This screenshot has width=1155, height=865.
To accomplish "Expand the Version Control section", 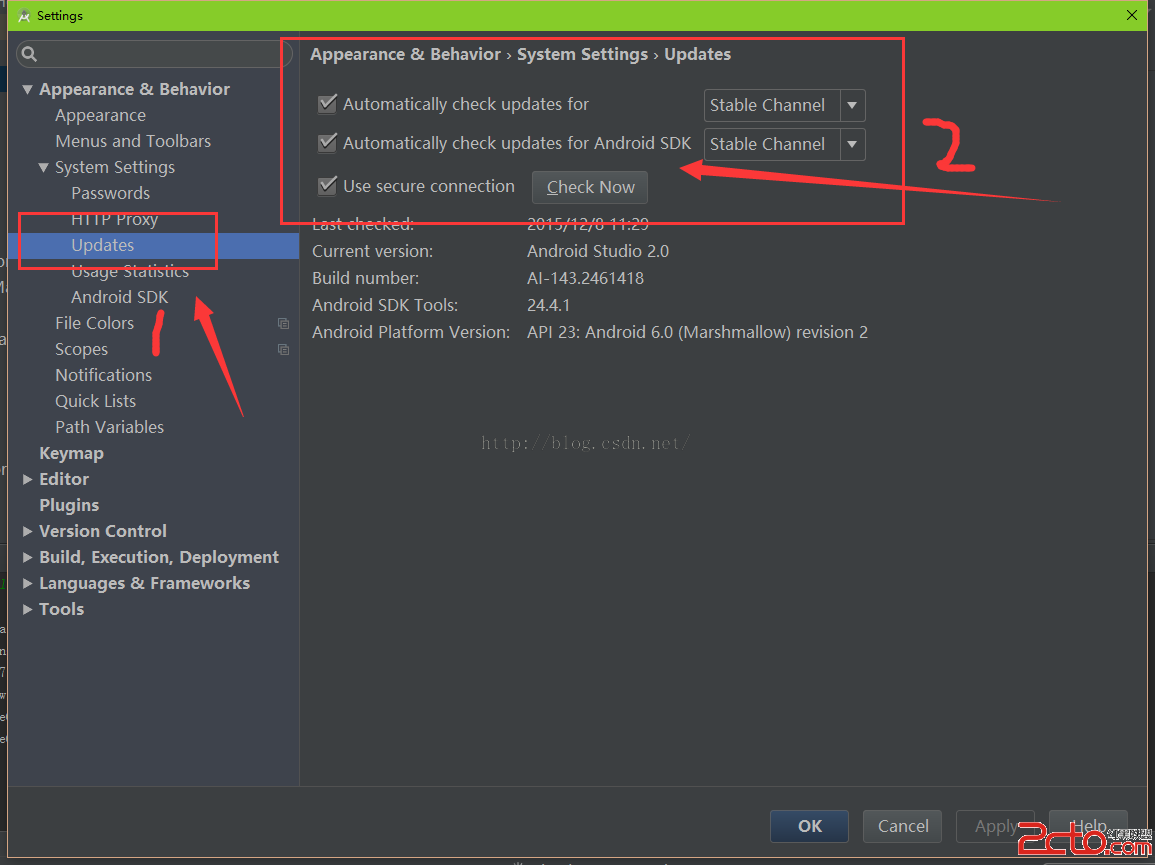I will (x=27, y=531).
